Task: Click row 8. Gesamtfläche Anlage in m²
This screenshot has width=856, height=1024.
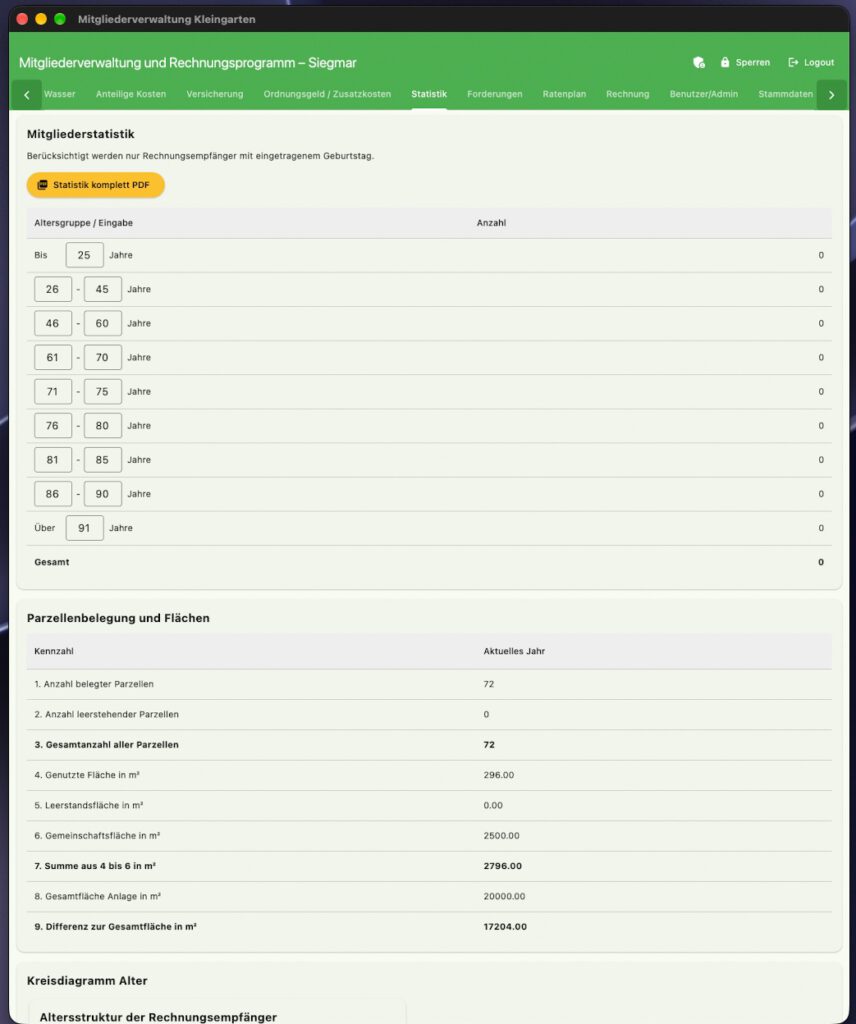Action: click(429, 897)
